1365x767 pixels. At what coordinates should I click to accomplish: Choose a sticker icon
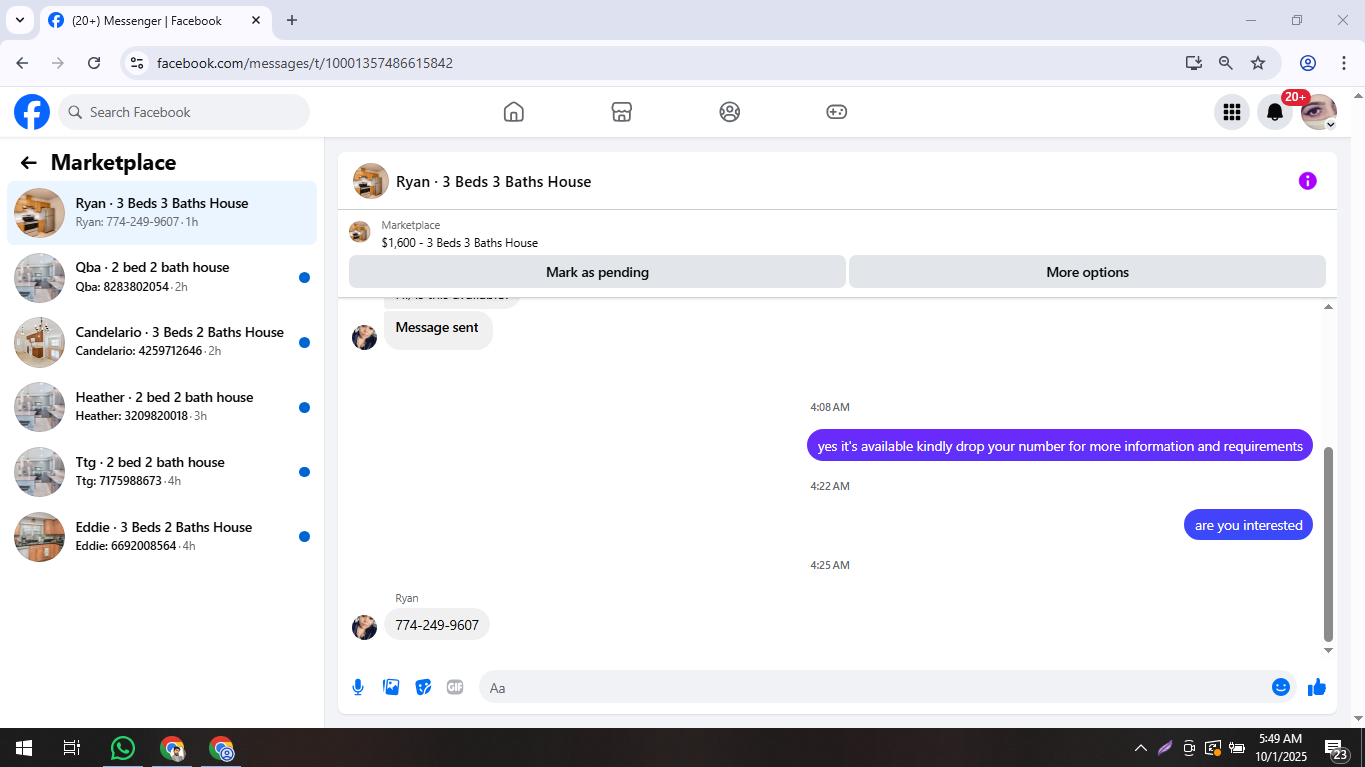(423, 687)
